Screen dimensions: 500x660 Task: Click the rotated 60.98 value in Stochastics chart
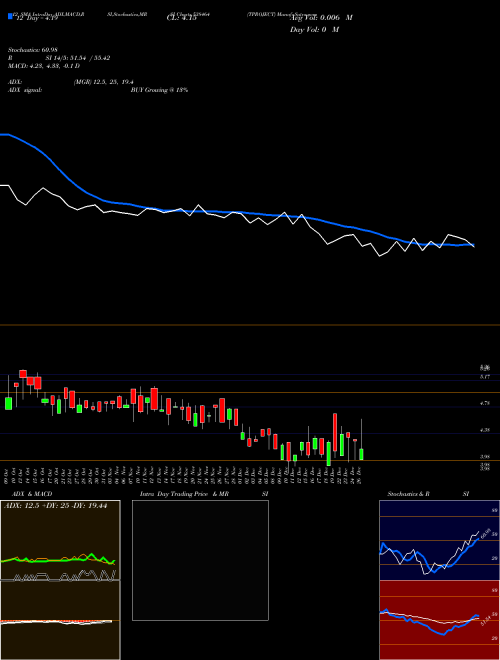tap(485, 534)
